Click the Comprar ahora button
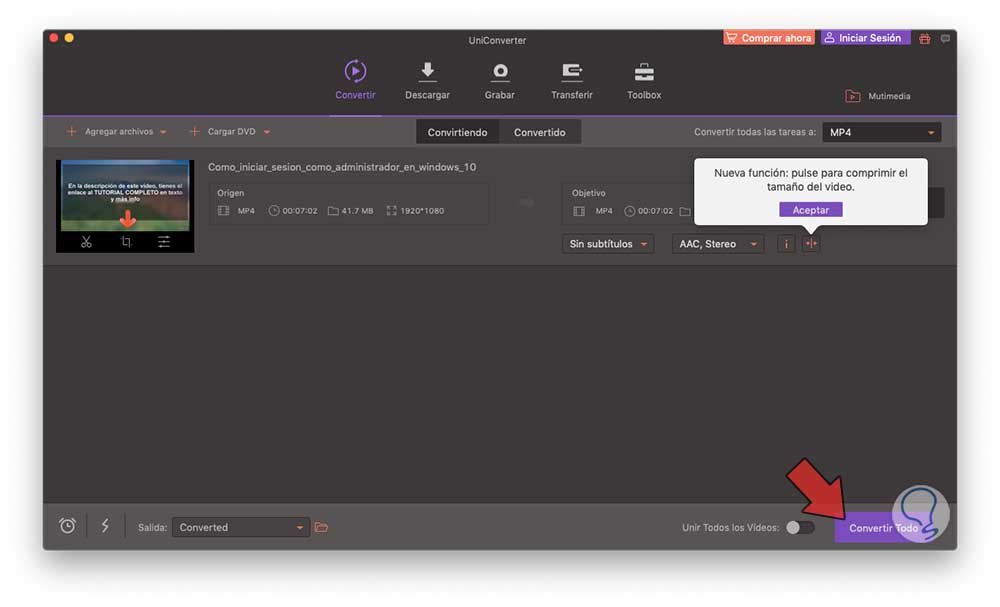The image size is (1000, 607). click(x=768, y=38)
